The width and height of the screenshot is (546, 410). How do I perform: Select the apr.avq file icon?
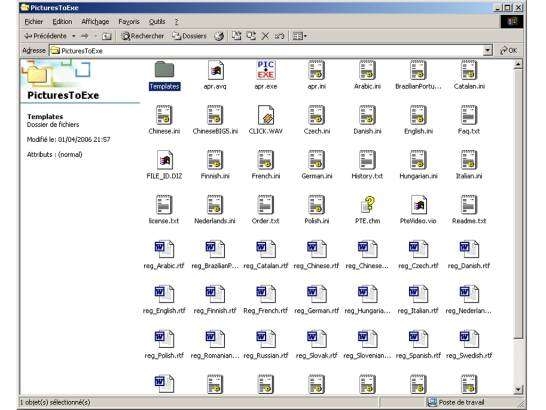pyautogui.click(x=216, y=70)
